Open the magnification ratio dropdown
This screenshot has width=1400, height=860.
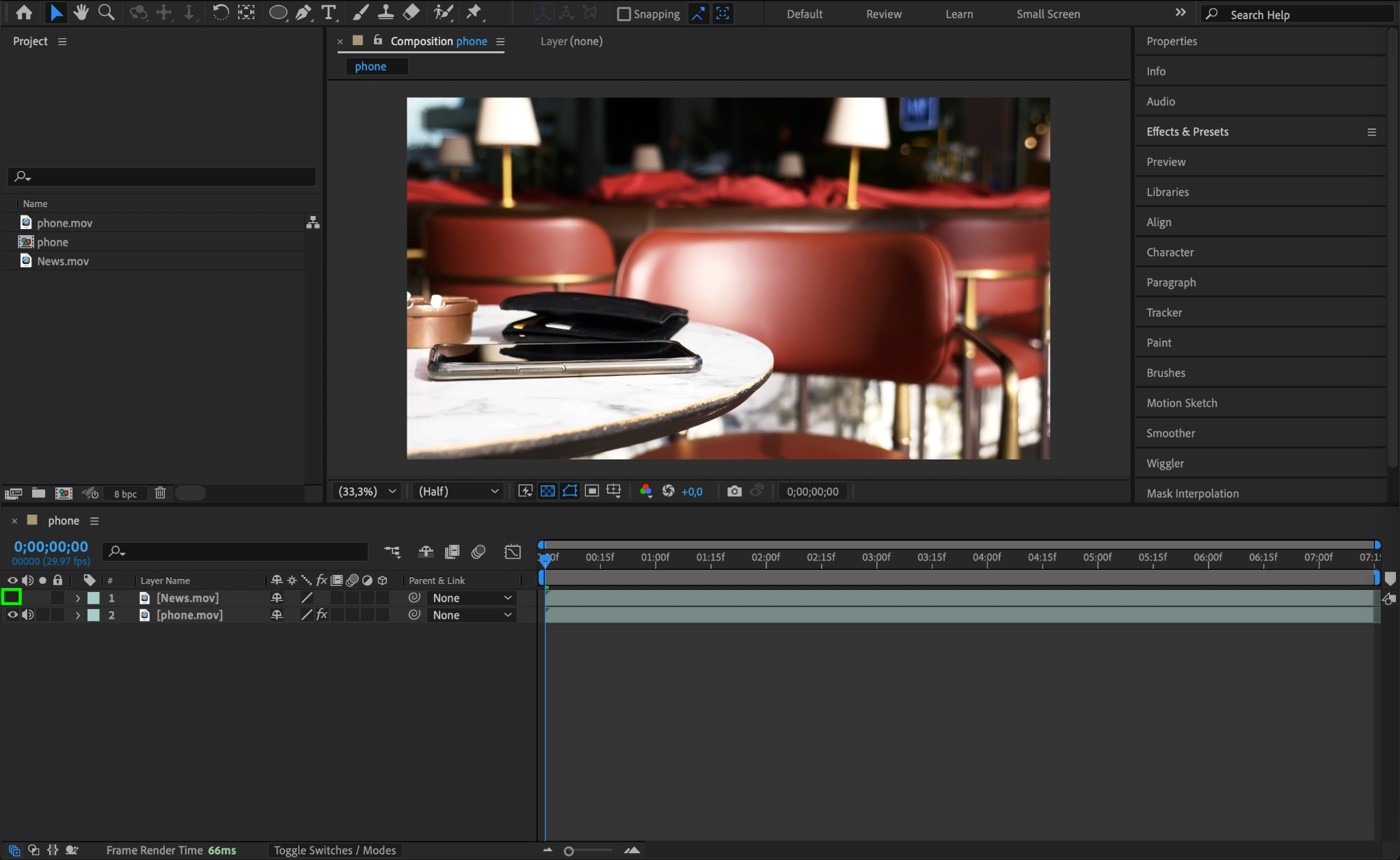click(x=367, y=491)
